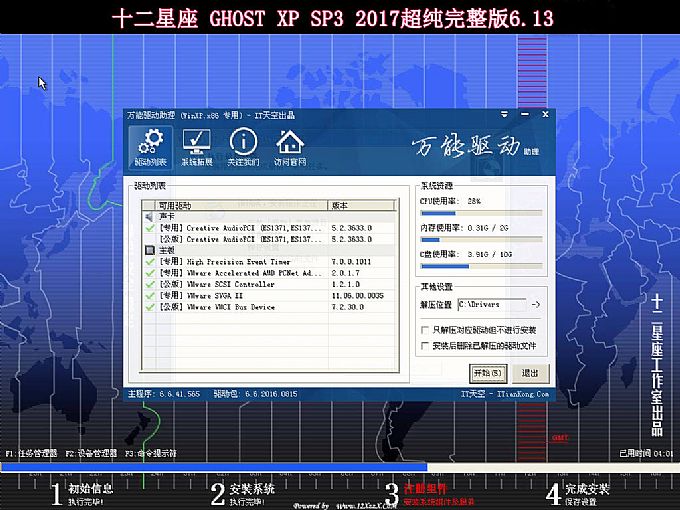Click version 5.2.3633.0 of [专用] Creative driver
Viewport: 680px width, 510px height.
pyautogui.click(x=352, y=228)
